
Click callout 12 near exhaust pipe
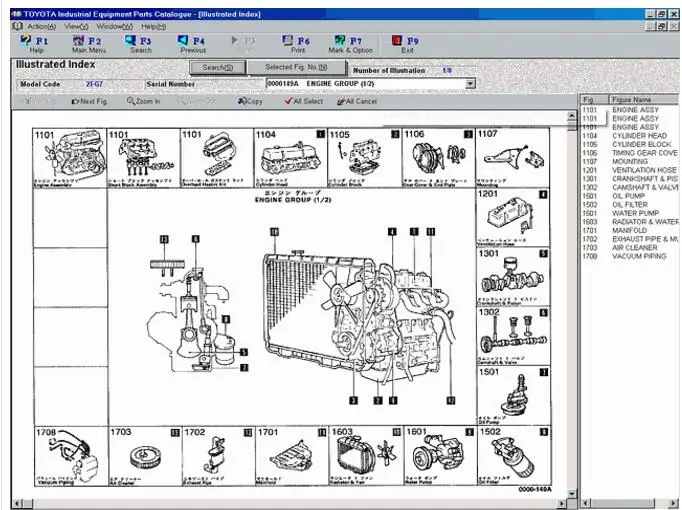(x=451, y=400)
